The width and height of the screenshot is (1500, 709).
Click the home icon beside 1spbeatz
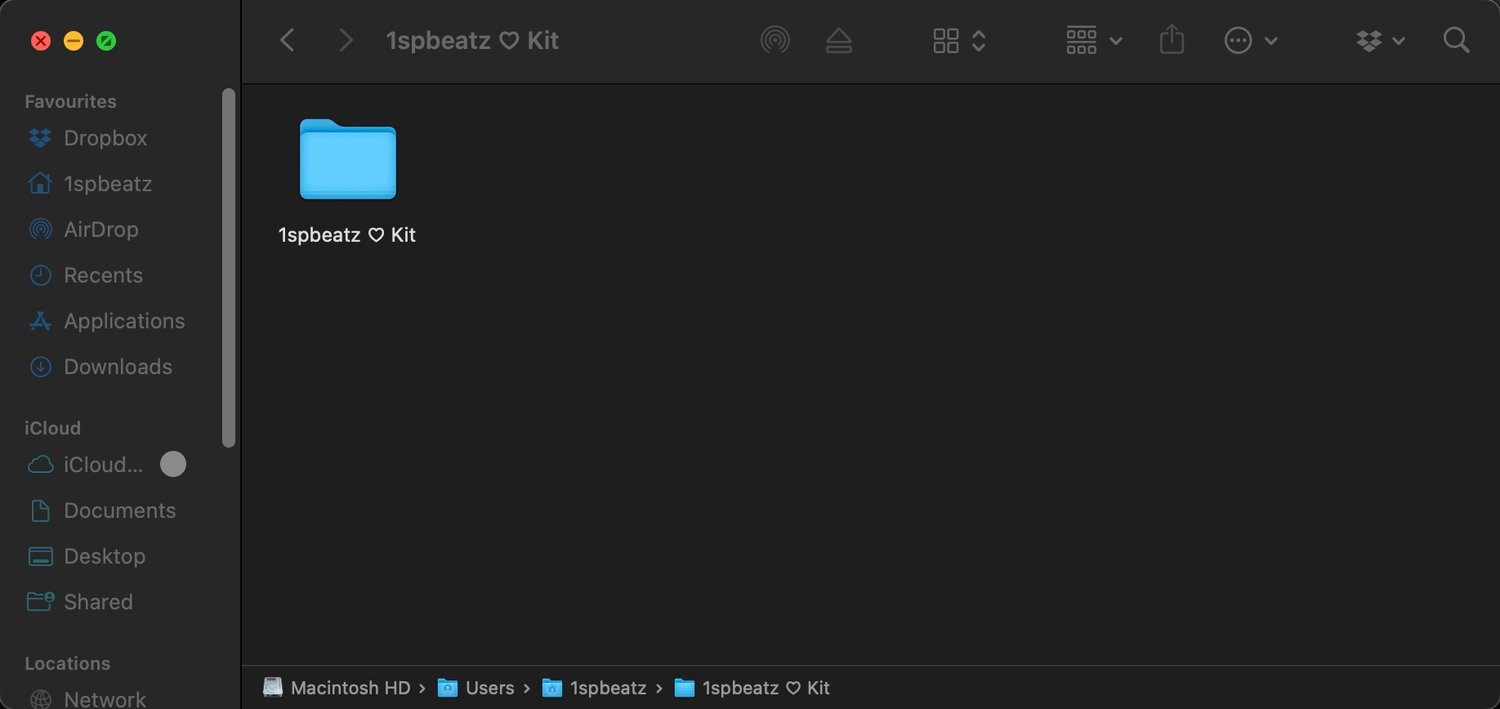pos(40,183)
